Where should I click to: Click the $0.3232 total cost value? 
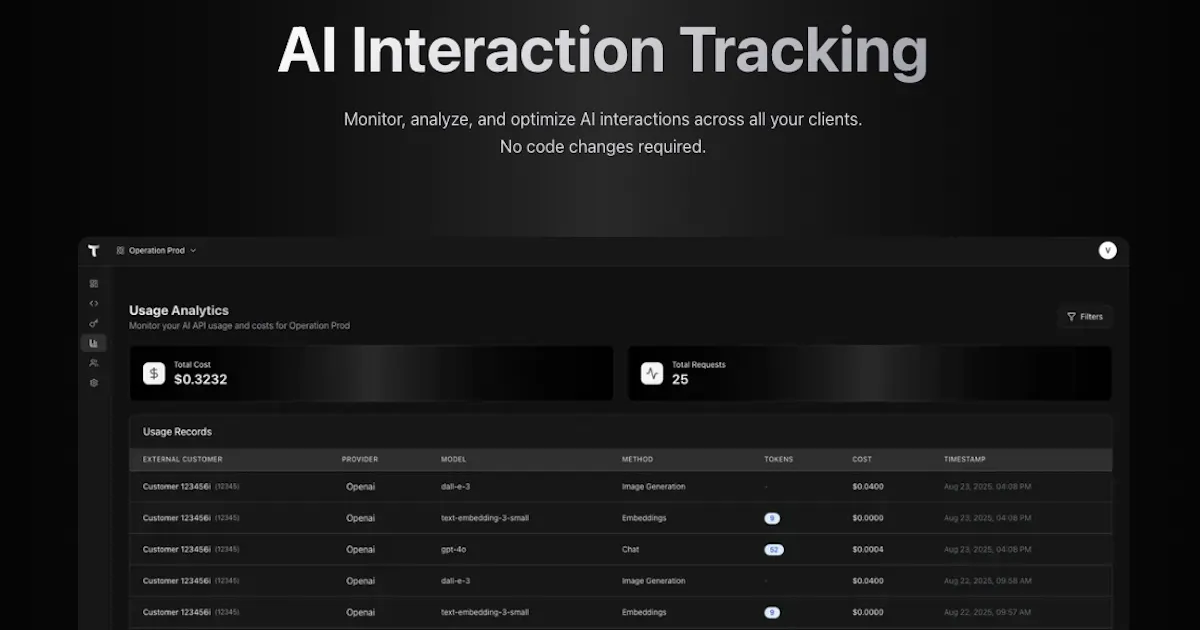pyautogui.click(x=200, y=380)
